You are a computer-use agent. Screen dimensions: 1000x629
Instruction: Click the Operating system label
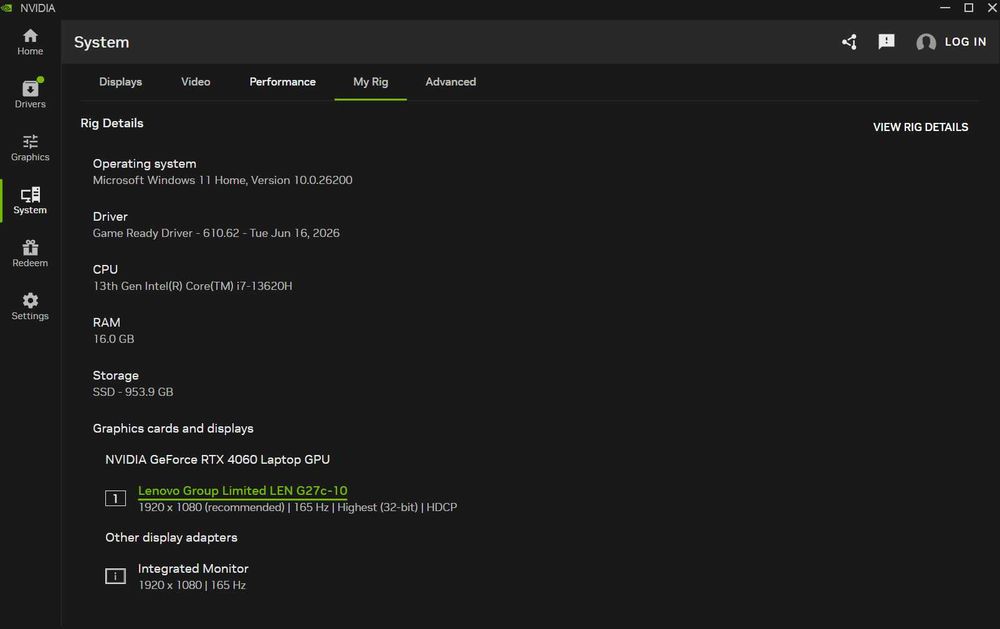145,164
